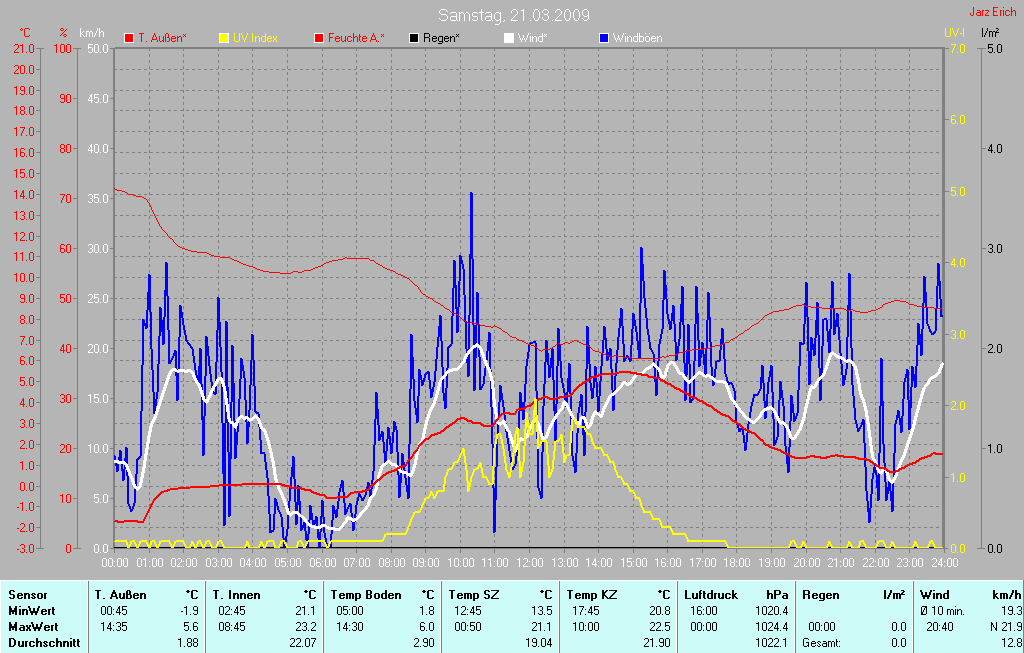Click the black Regen legend square
The image size is (1024, 653).
pos(414,38)
